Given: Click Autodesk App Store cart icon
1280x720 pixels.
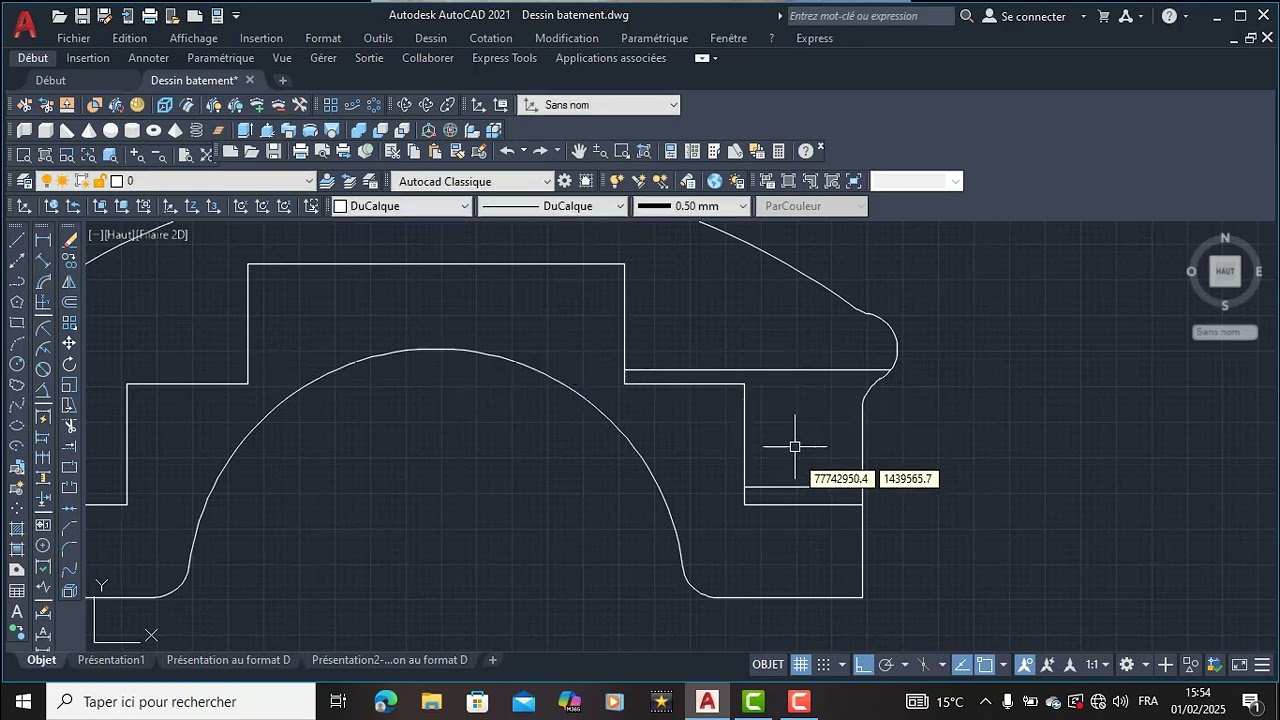Looking at the screenshot, I should [x=1104, y=16].
